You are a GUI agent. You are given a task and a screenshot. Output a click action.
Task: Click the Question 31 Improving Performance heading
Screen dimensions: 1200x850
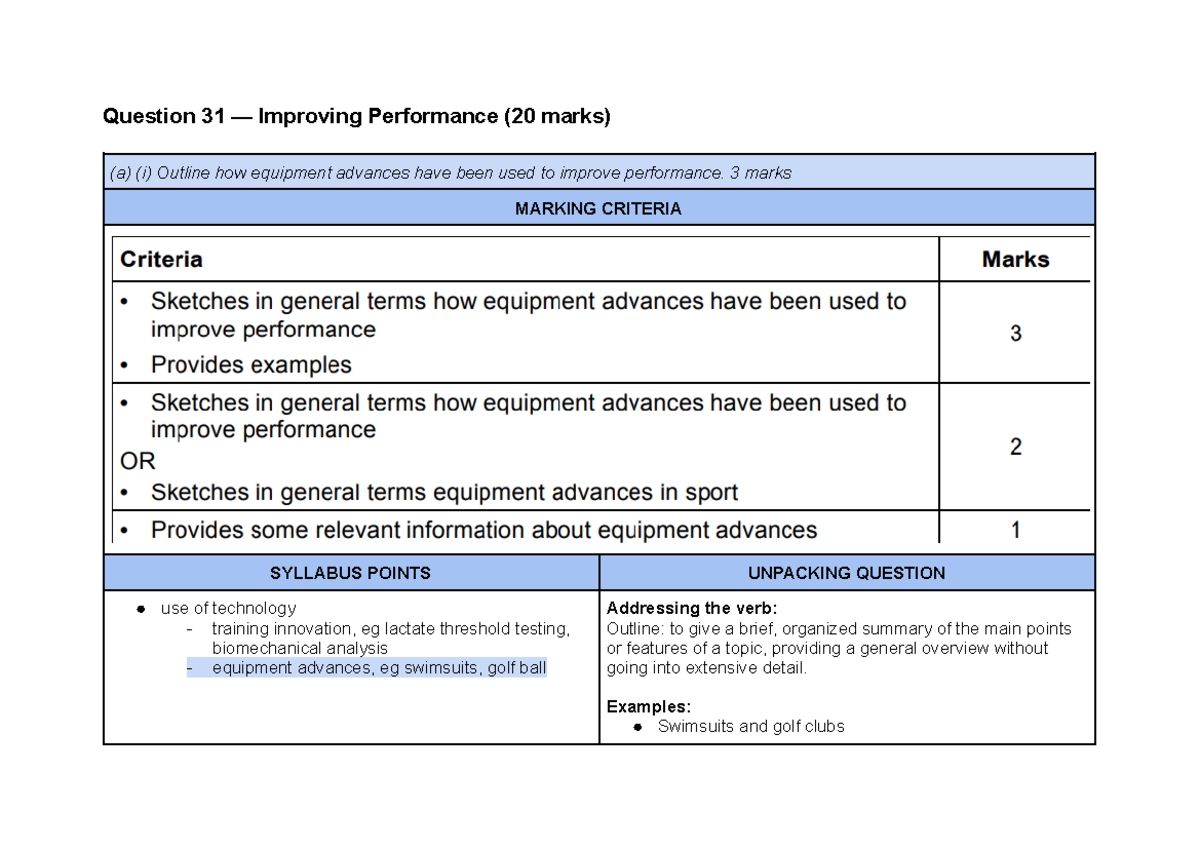(356, 117)
